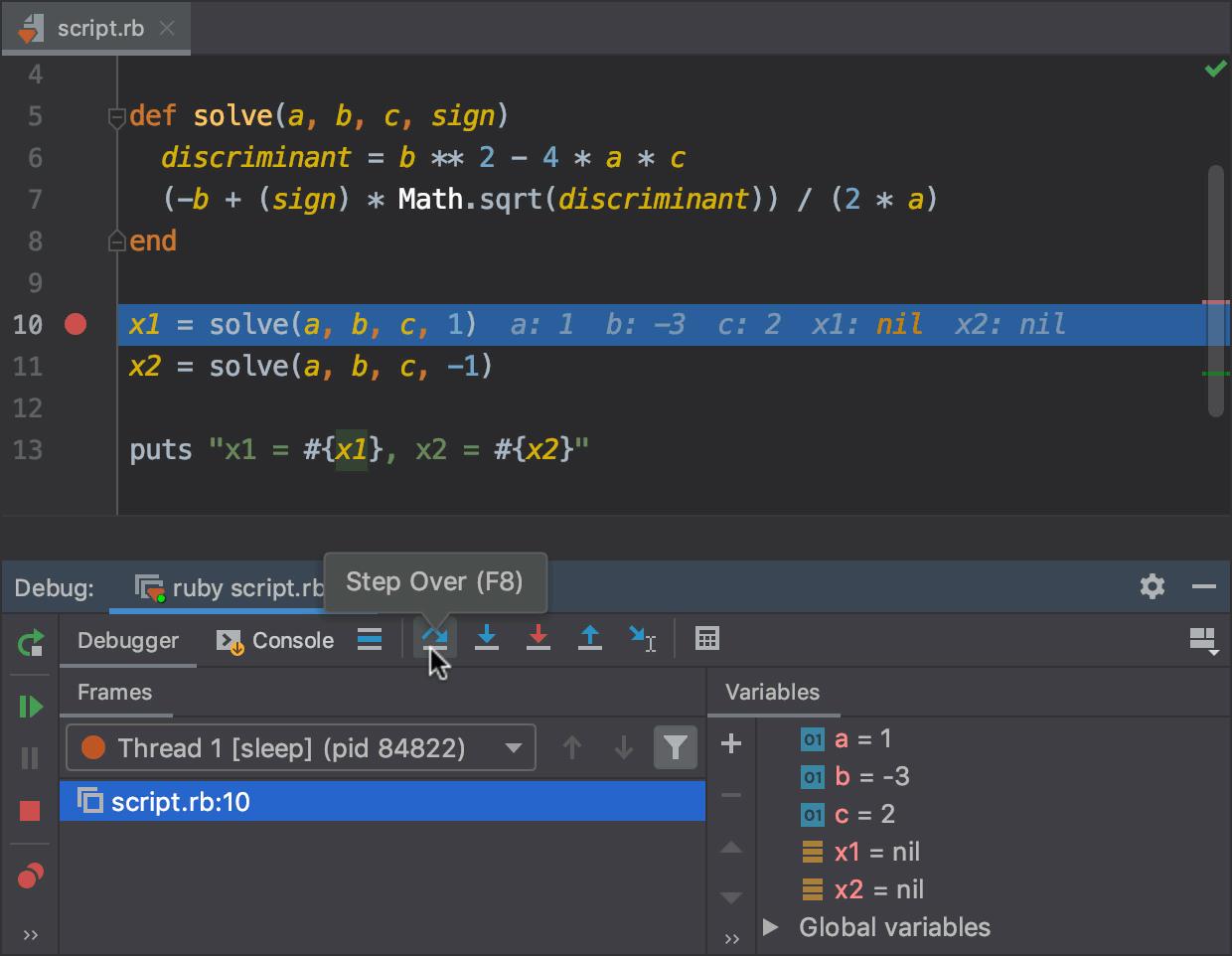Image resolution: width=1232 pixels, height=956 pixels.
Task: Open the Thread 1 [sleep] dropdown
Action: click(x=300, y=747)
